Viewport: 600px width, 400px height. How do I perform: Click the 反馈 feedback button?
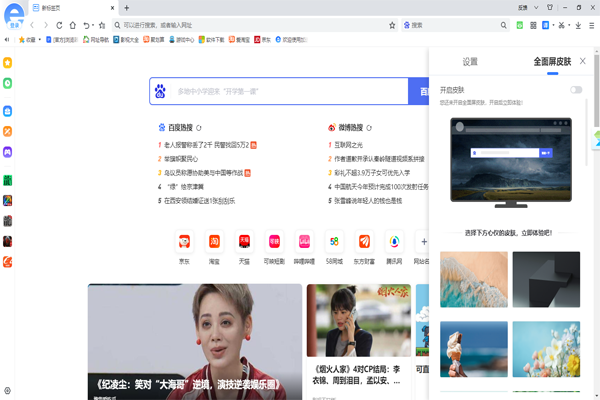pos(522,8)
